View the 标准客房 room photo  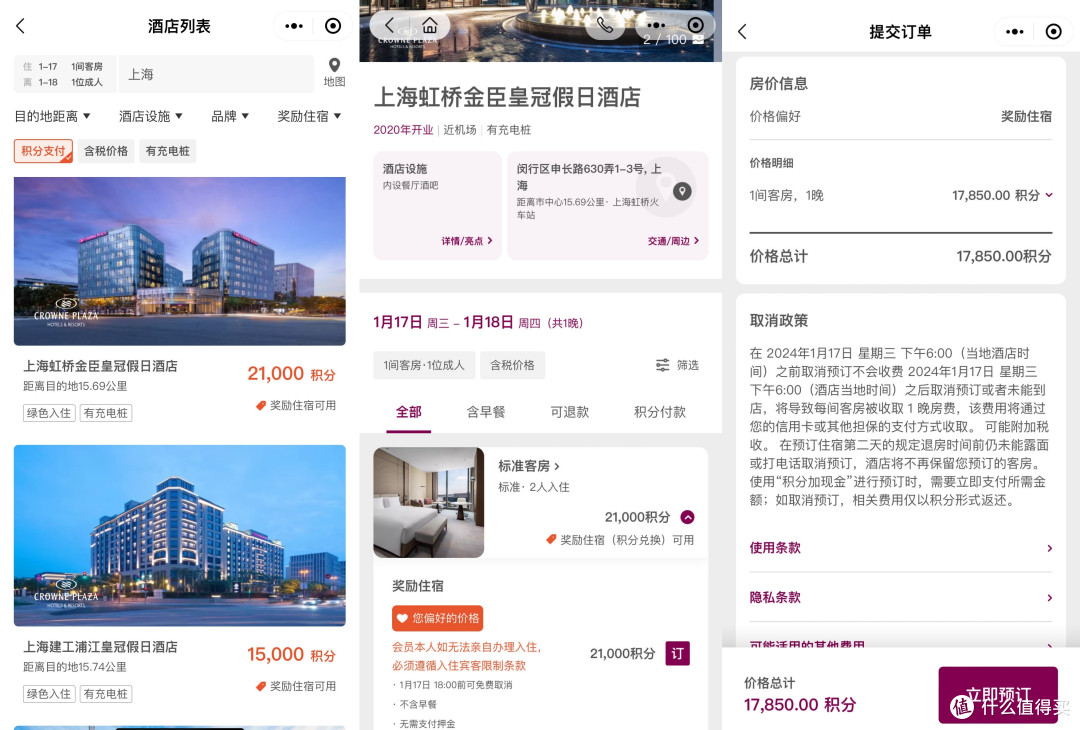pyautogui.click(x=428, y=503)
